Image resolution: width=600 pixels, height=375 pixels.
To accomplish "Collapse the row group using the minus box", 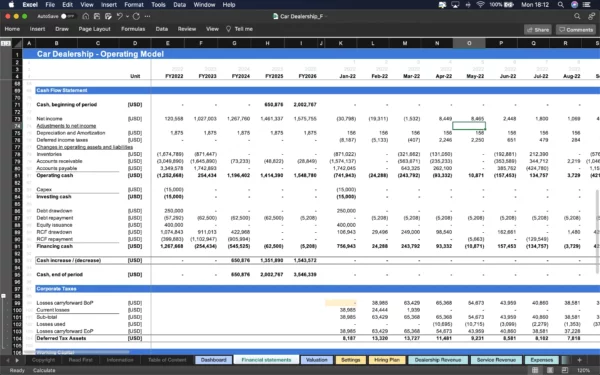I will pos(3,296).
